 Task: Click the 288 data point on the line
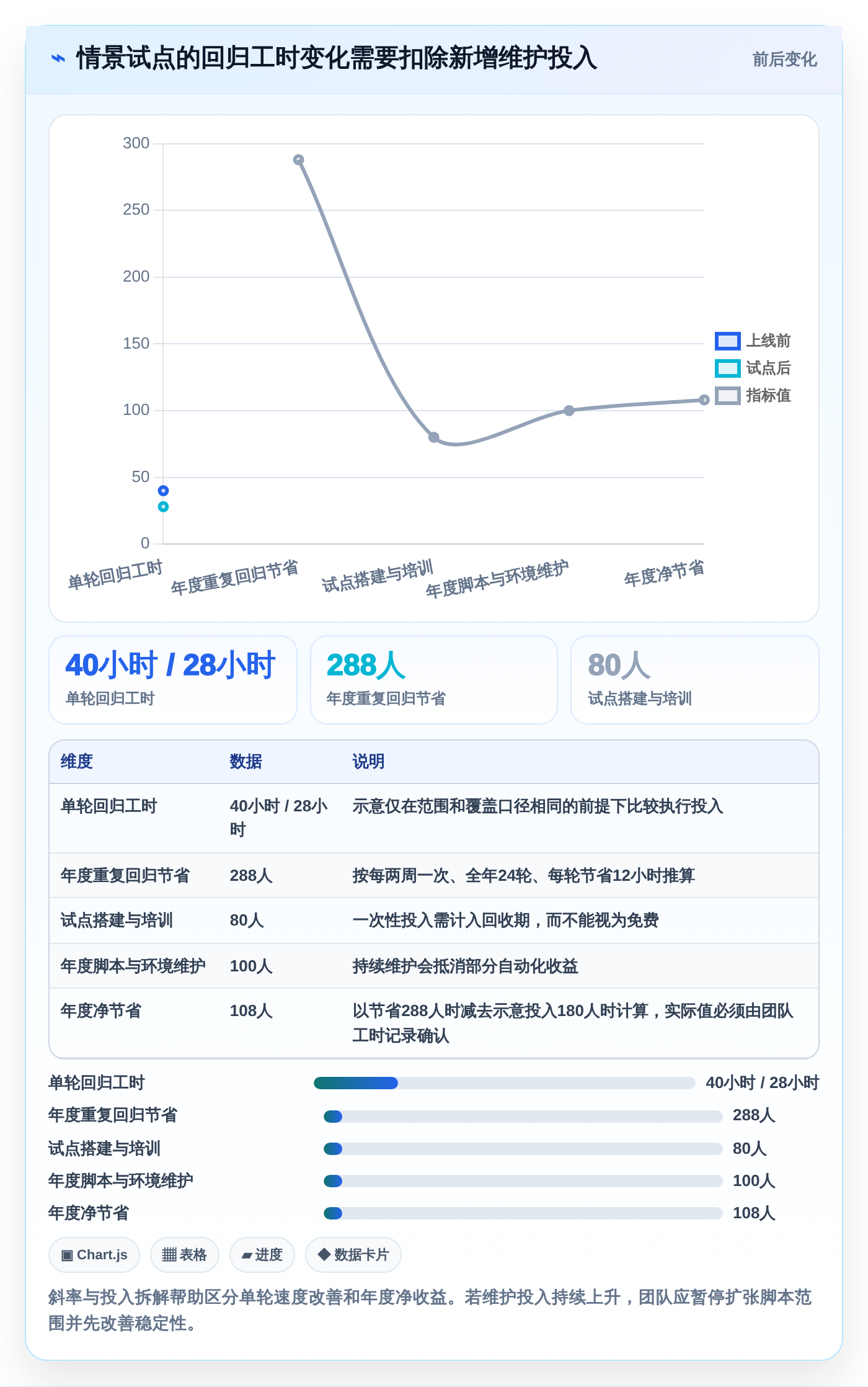[298, 160]
